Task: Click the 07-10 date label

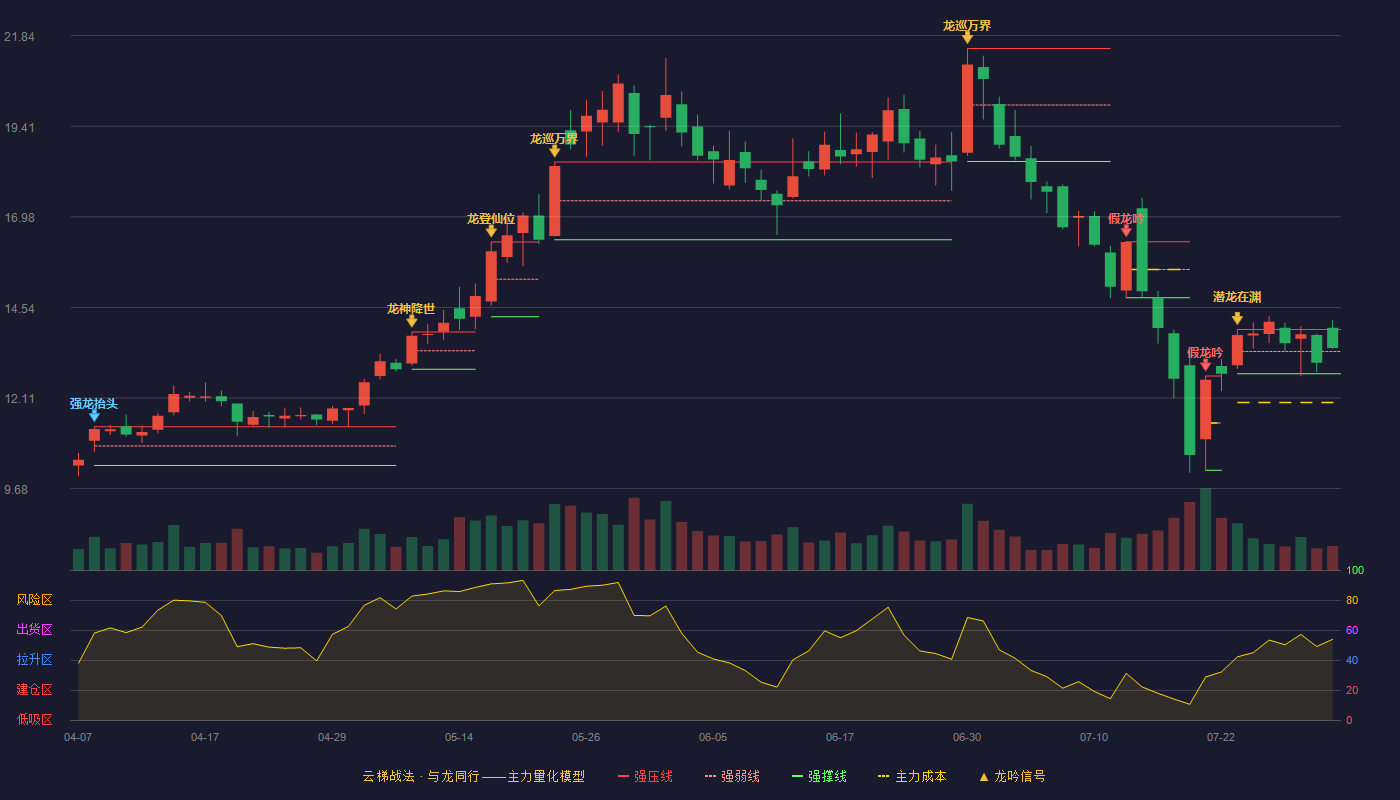Action: (1094, 737)
